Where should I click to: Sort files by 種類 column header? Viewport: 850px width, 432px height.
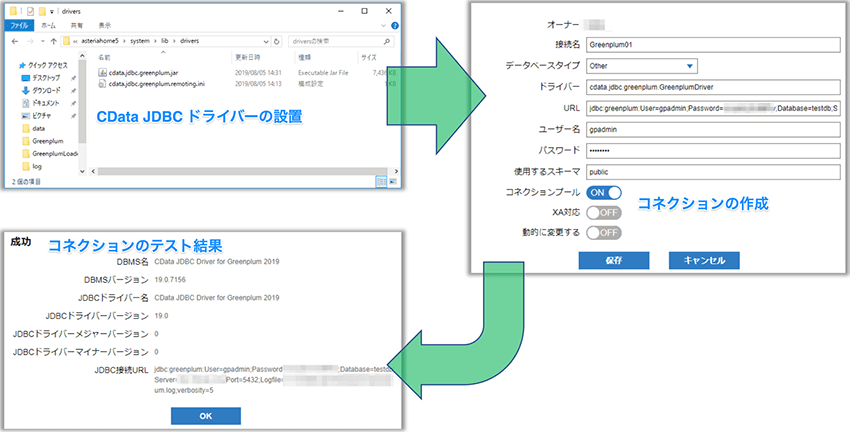click(x=303, y=57)
